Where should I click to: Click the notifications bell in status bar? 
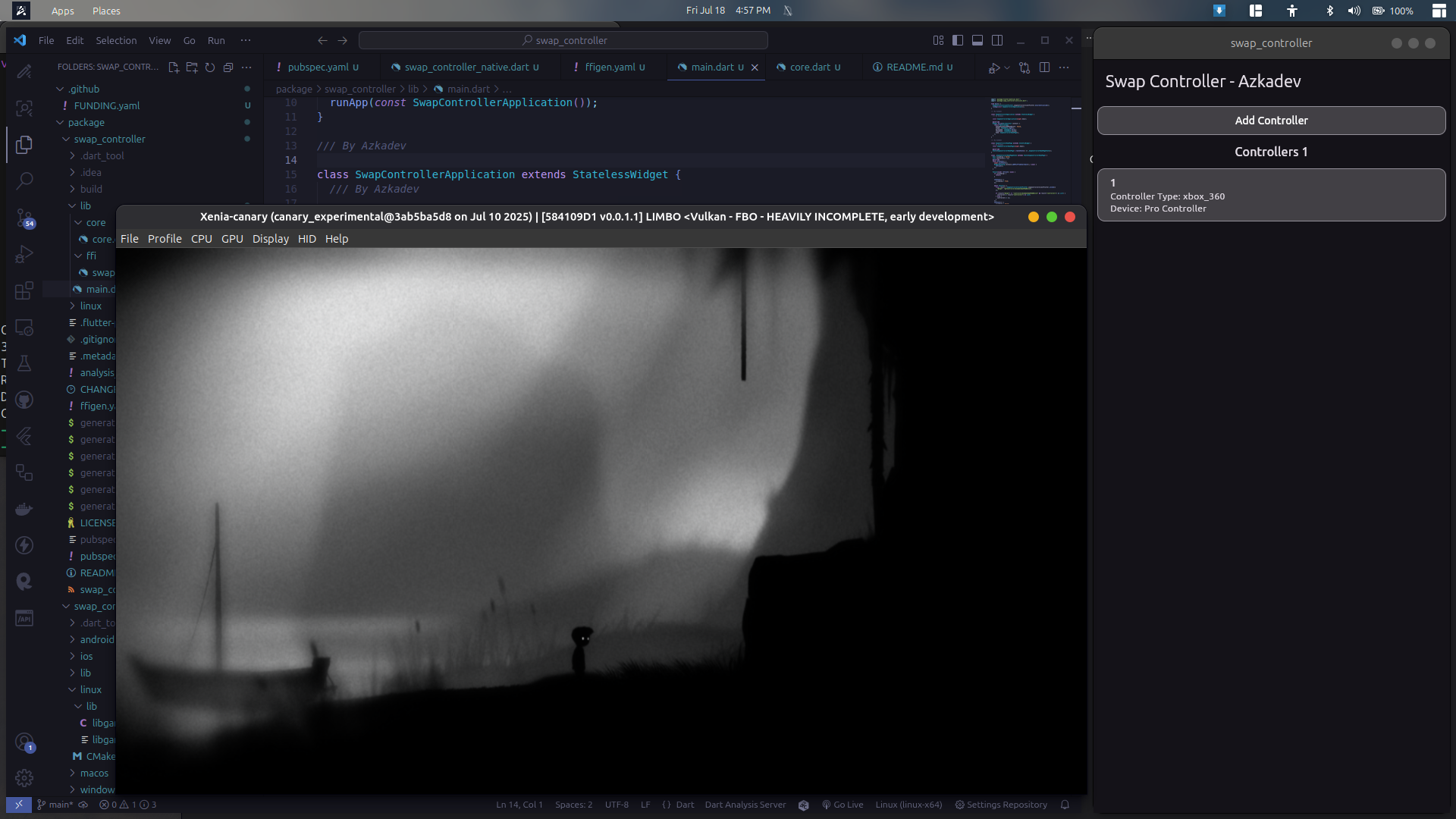point(1065,805)
